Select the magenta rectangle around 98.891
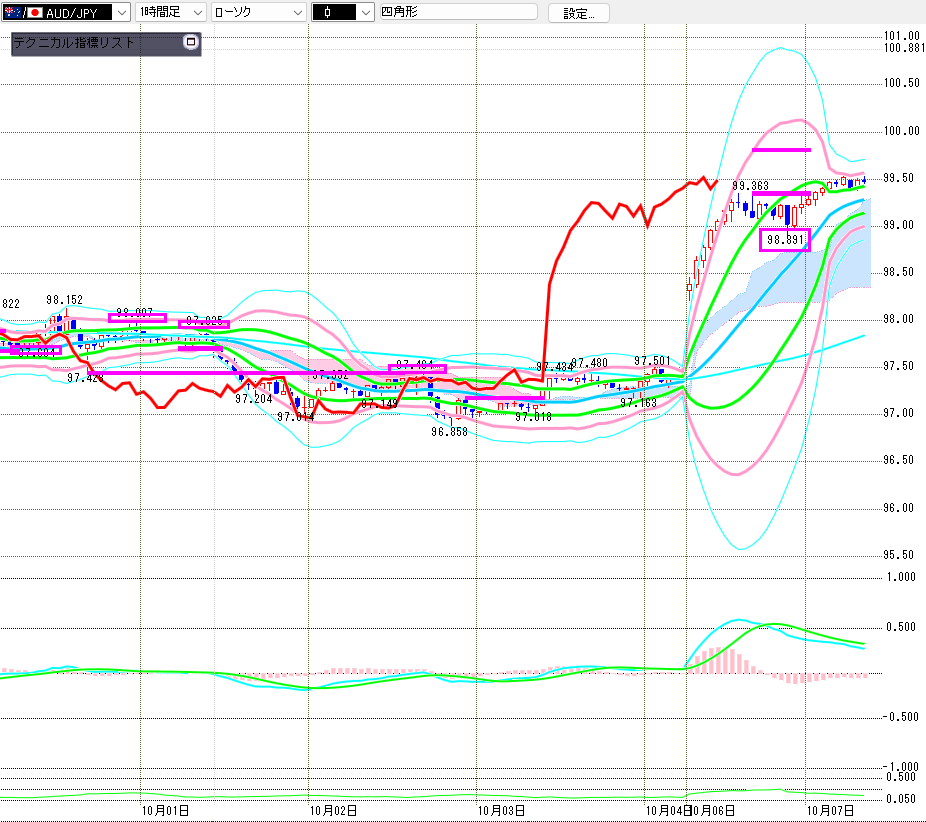The height and width of the screenshot is (822, 926). tap(785, 240)
